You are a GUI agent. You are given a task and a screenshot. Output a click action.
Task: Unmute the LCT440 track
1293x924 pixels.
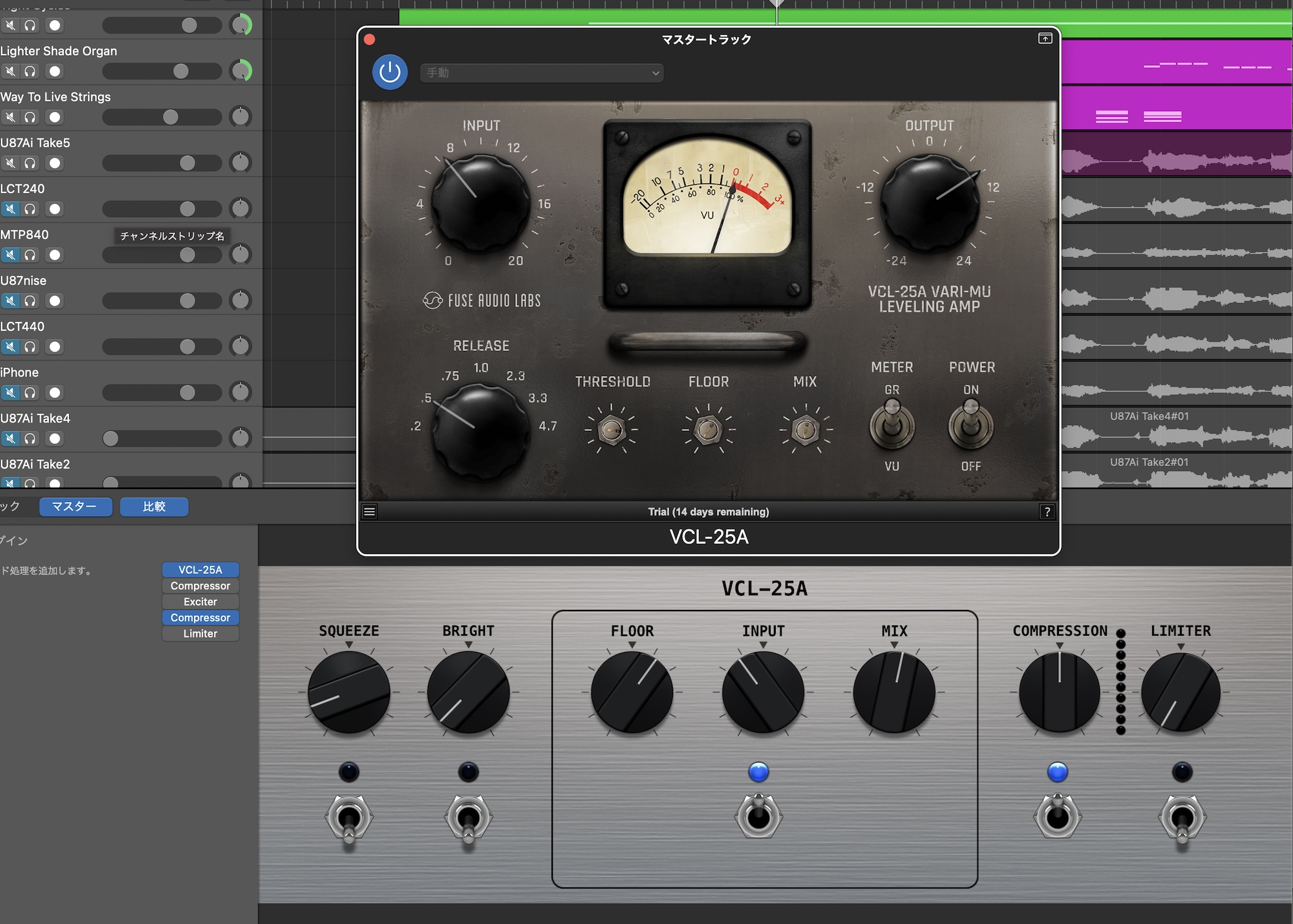[10, 347]
